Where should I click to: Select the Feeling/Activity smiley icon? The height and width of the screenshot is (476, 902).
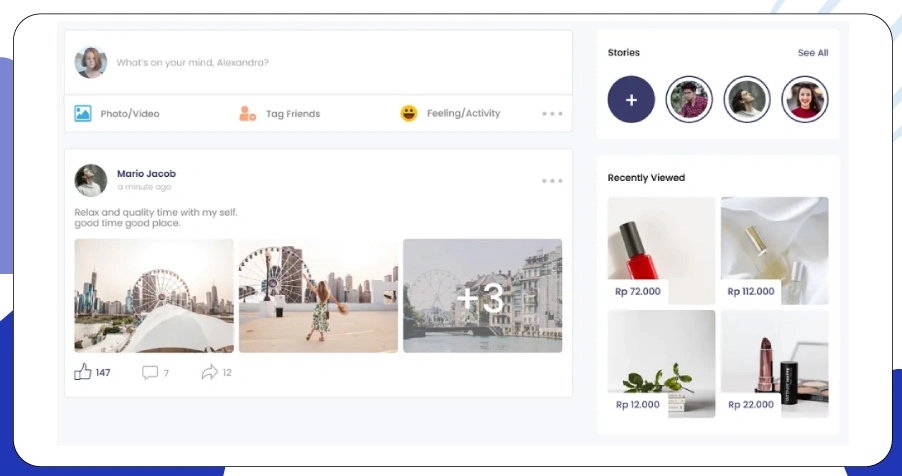tap(409, 114)
